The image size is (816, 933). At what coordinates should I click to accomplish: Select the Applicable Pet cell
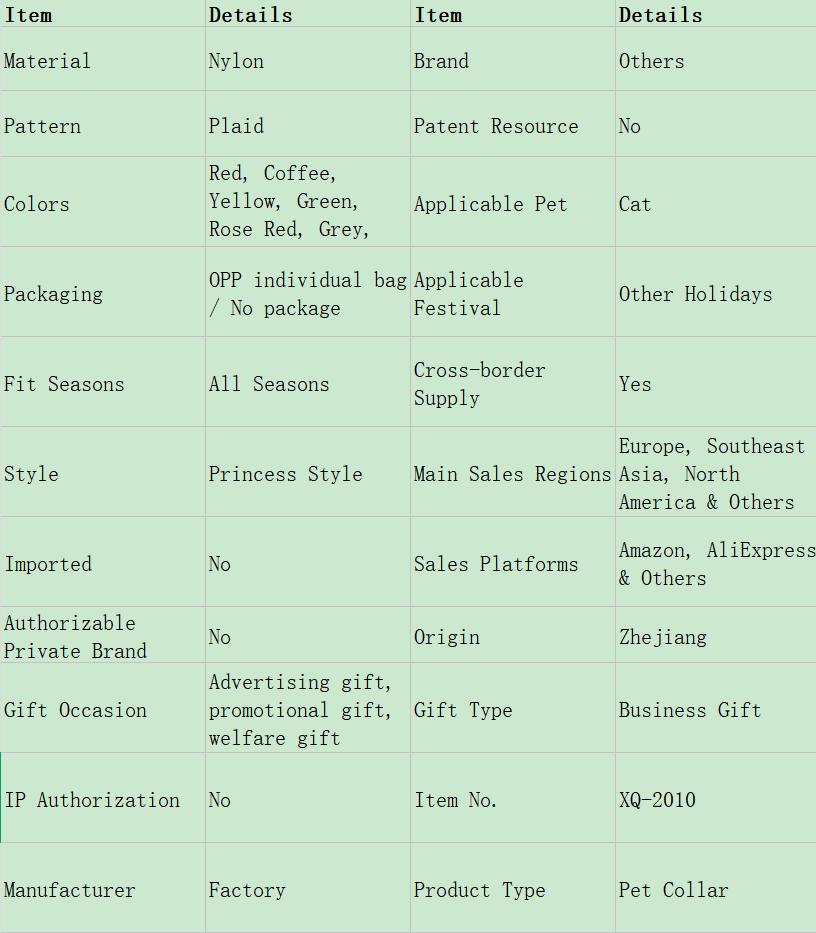coord(512,202)
